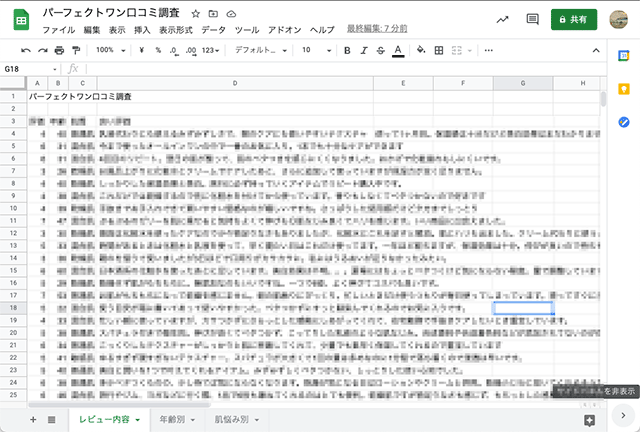
Task: Select row 10 header
Action: pos(13,208)
